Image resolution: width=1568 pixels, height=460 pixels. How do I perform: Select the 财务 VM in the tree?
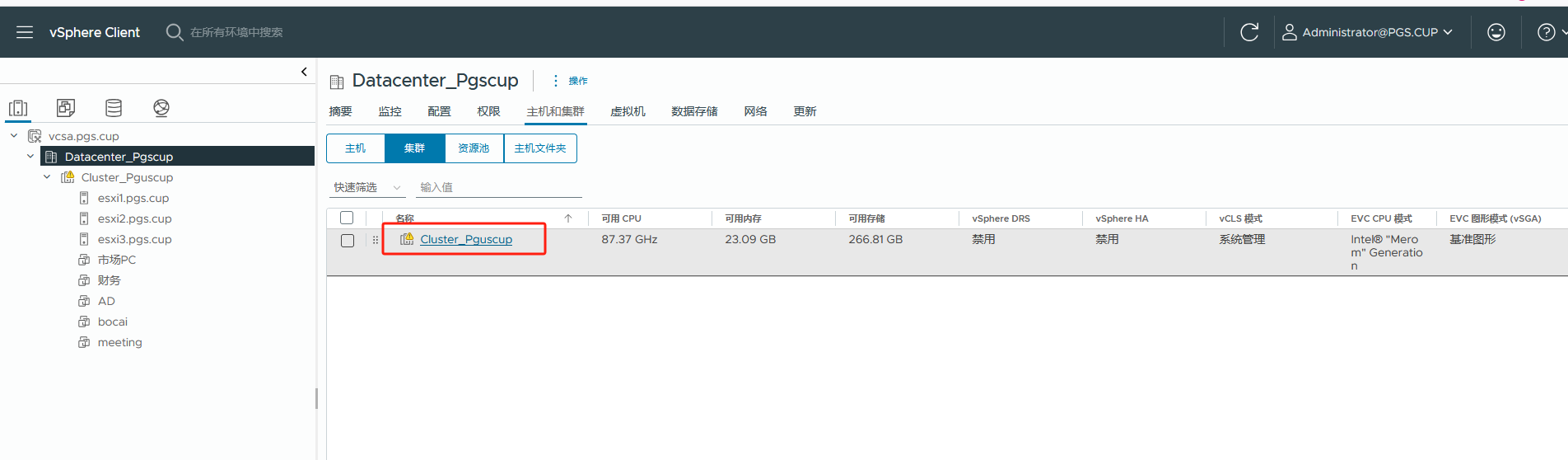coord(109,280)
